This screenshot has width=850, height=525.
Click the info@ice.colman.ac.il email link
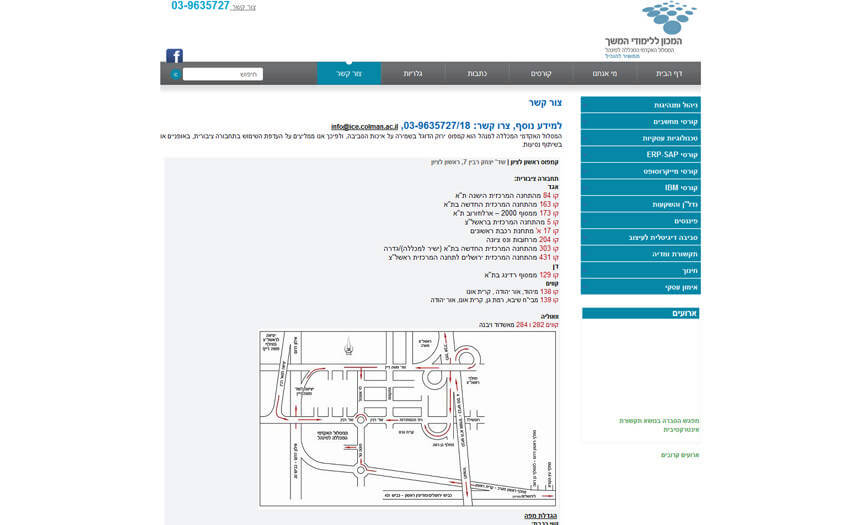[364, 126]
